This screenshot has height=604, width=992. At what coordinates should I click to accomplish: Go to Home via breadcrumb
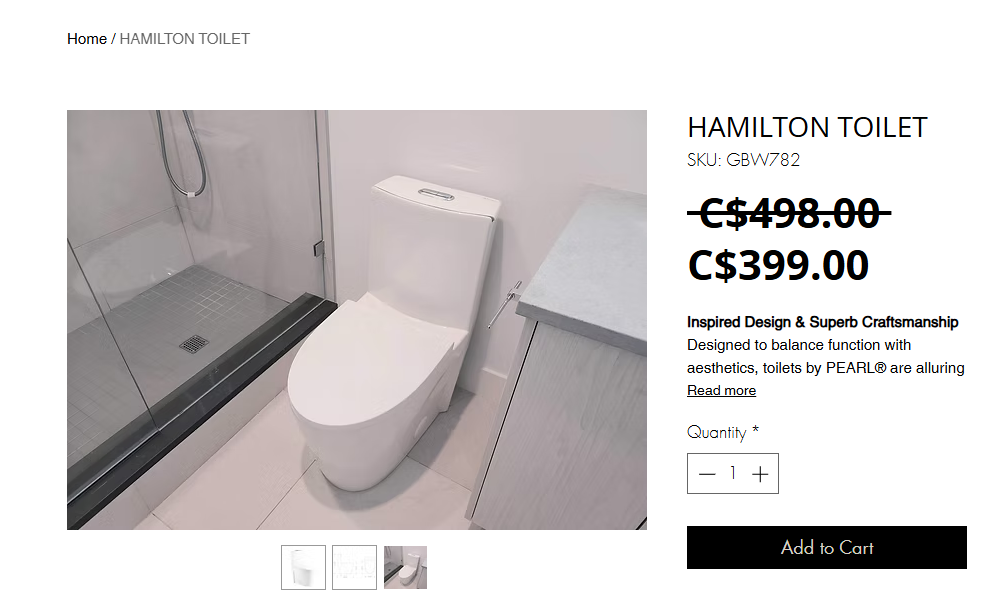point(87,39)
